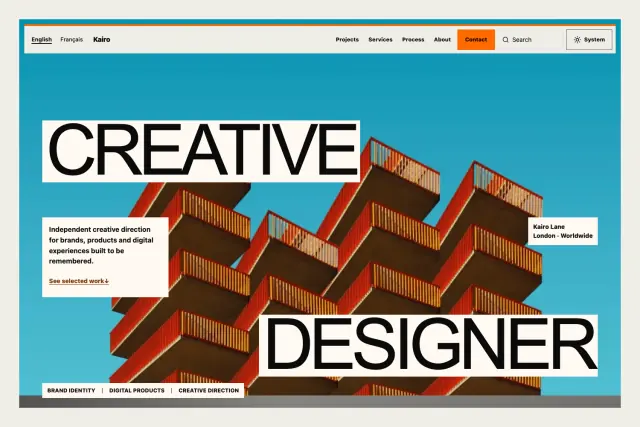Switch language to English

(x=42, y=40)
